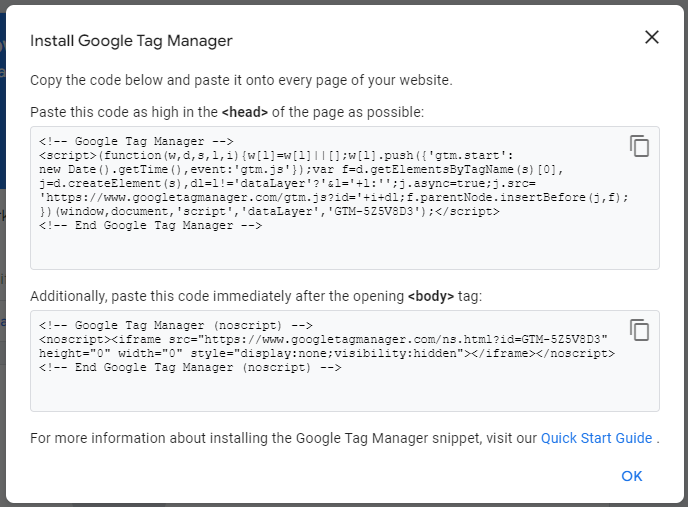Click the '<!-- Google Tag Manager -->' comment line
Screen dimensions: 688x507
(136, 141)
